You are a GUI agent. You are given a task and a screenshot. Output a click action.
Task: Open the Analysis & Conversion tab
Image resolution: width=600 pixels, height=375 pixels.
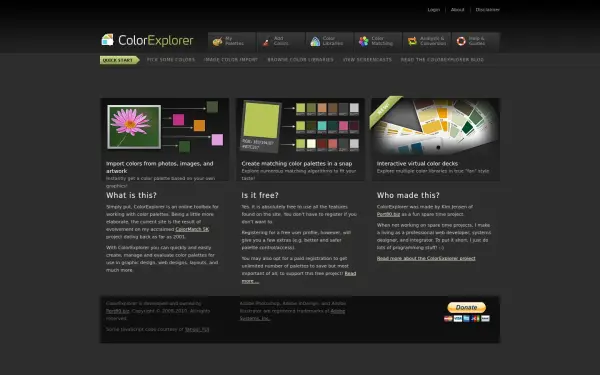pos(427,41)
